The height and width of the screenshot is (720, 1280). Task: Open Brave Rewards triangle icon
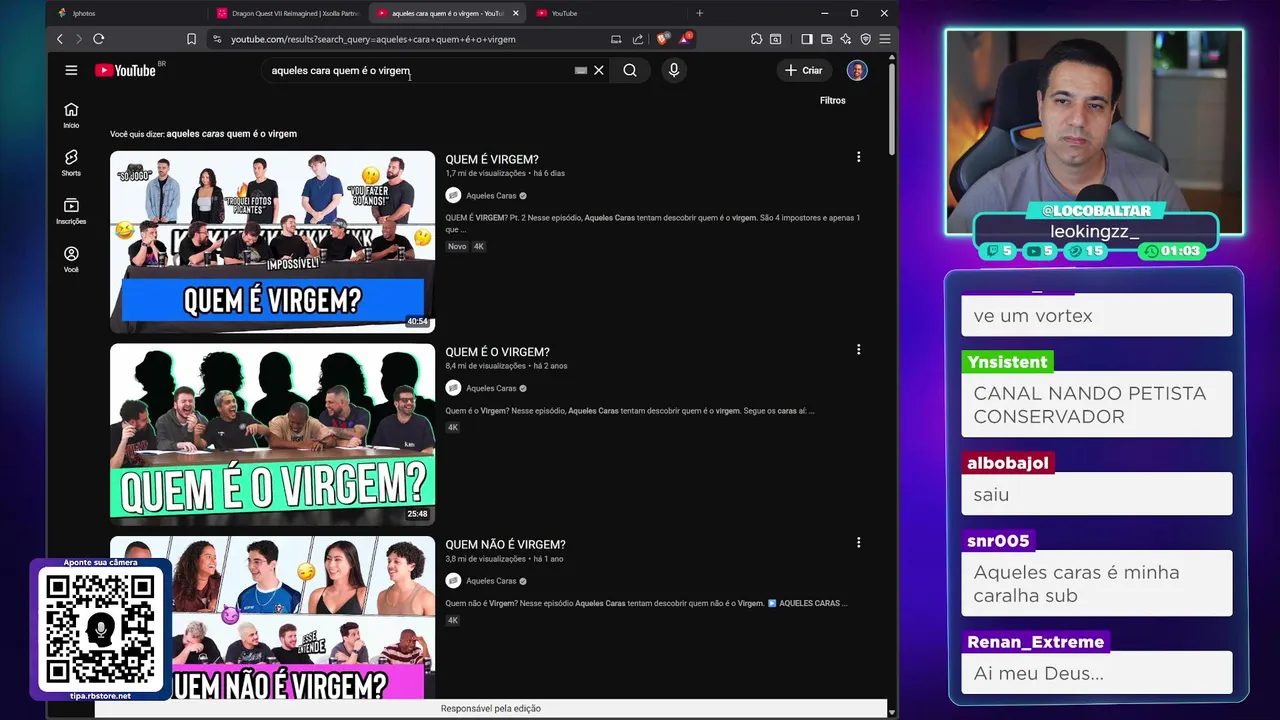tap(685, 38)
